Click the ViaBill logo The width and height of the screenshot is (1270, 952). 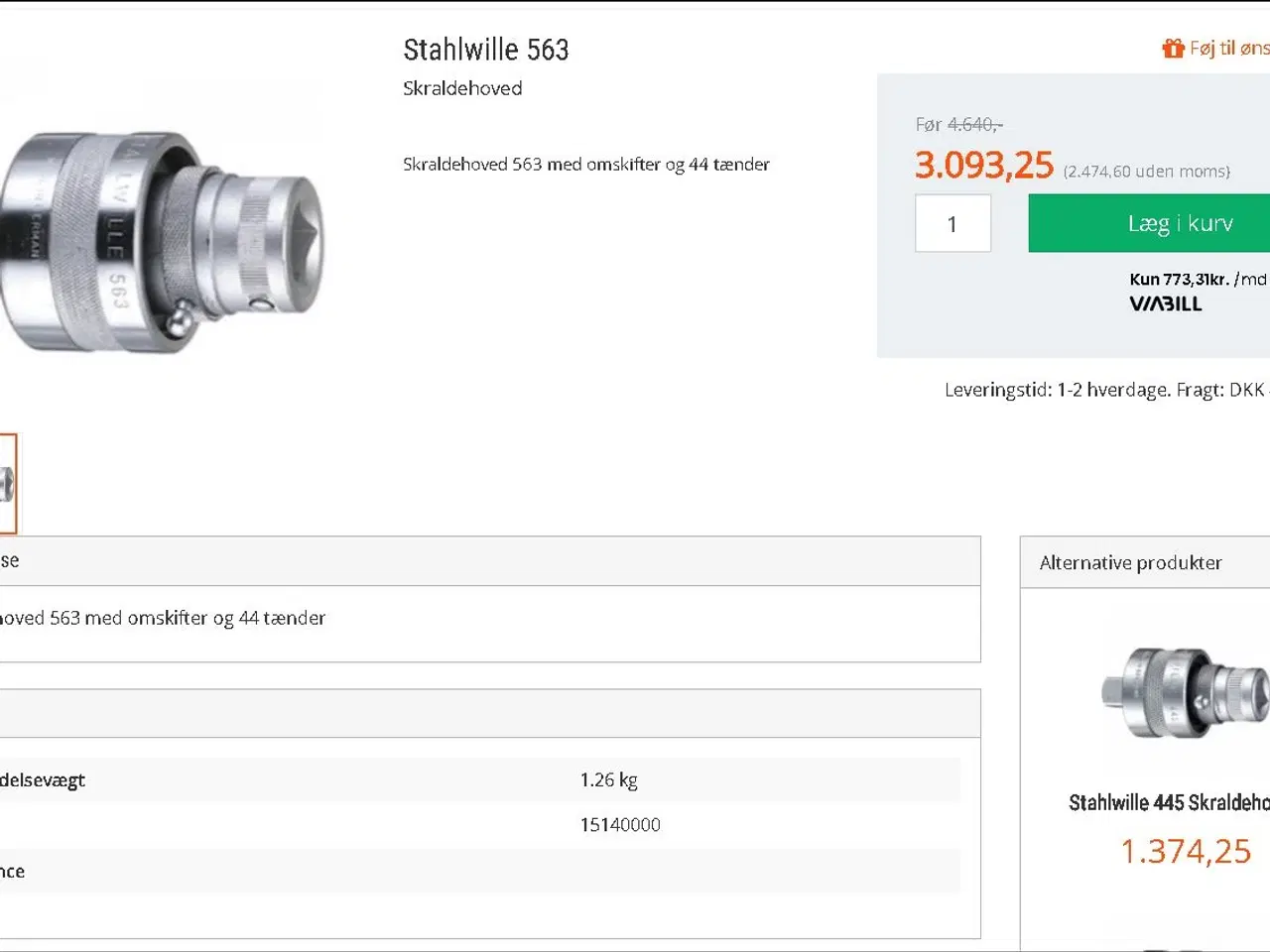tap(1165, 304)
